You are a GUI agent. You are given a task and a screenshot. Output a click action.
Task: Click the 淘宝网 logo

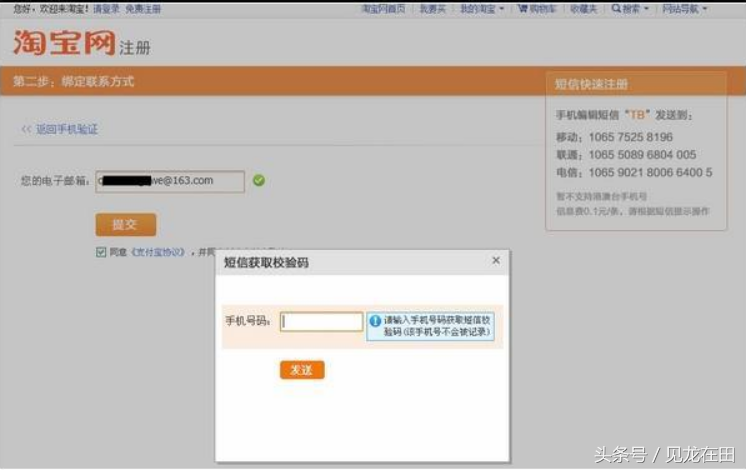tap(64, 42)
